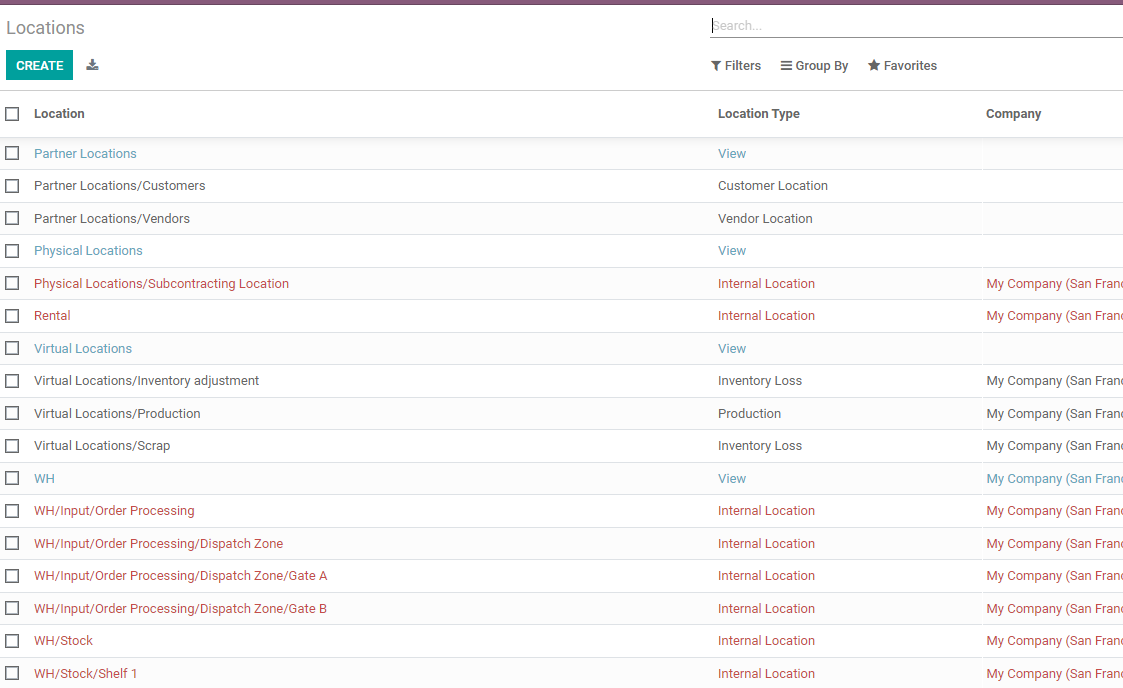Open WH/Input/Order Processing/Dispatch Zone/Gate A
This screenshot has width=1123, height=688.
180,576
